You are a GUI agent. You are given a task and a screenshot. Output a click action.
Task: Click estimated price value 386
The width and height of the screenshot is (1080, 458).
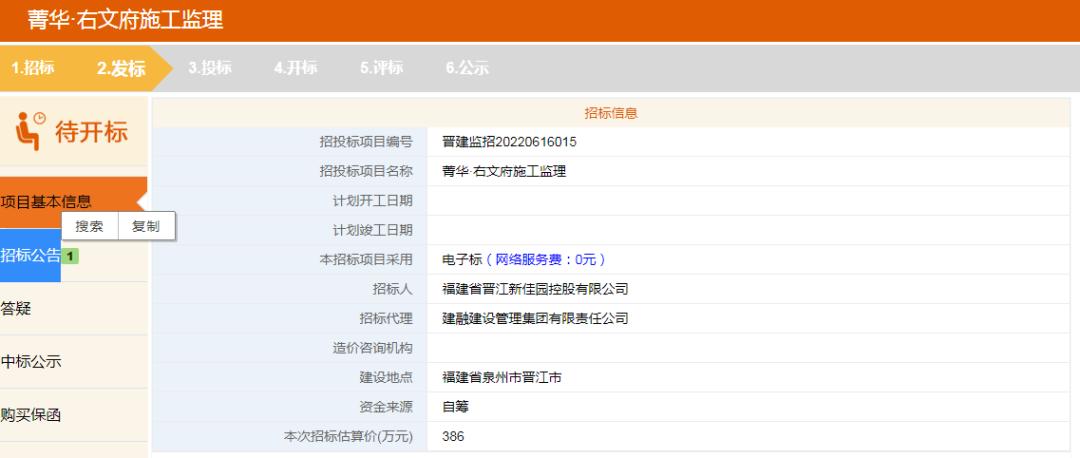pyautogui.click(x=453, y=437)
